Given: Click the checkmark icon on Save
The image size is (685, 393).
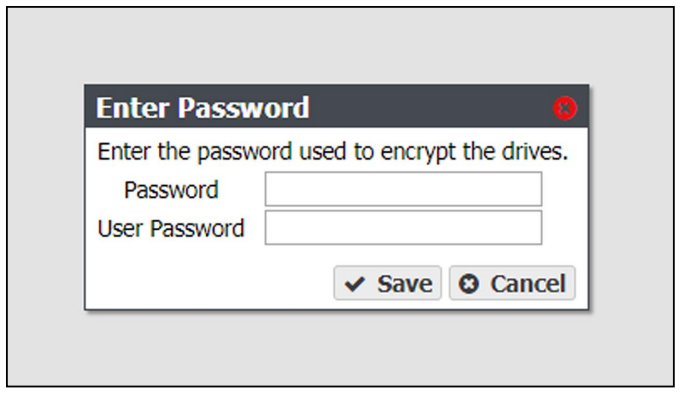Looking at the screenshot, I should pyautogui.click(x=354, y=284).
